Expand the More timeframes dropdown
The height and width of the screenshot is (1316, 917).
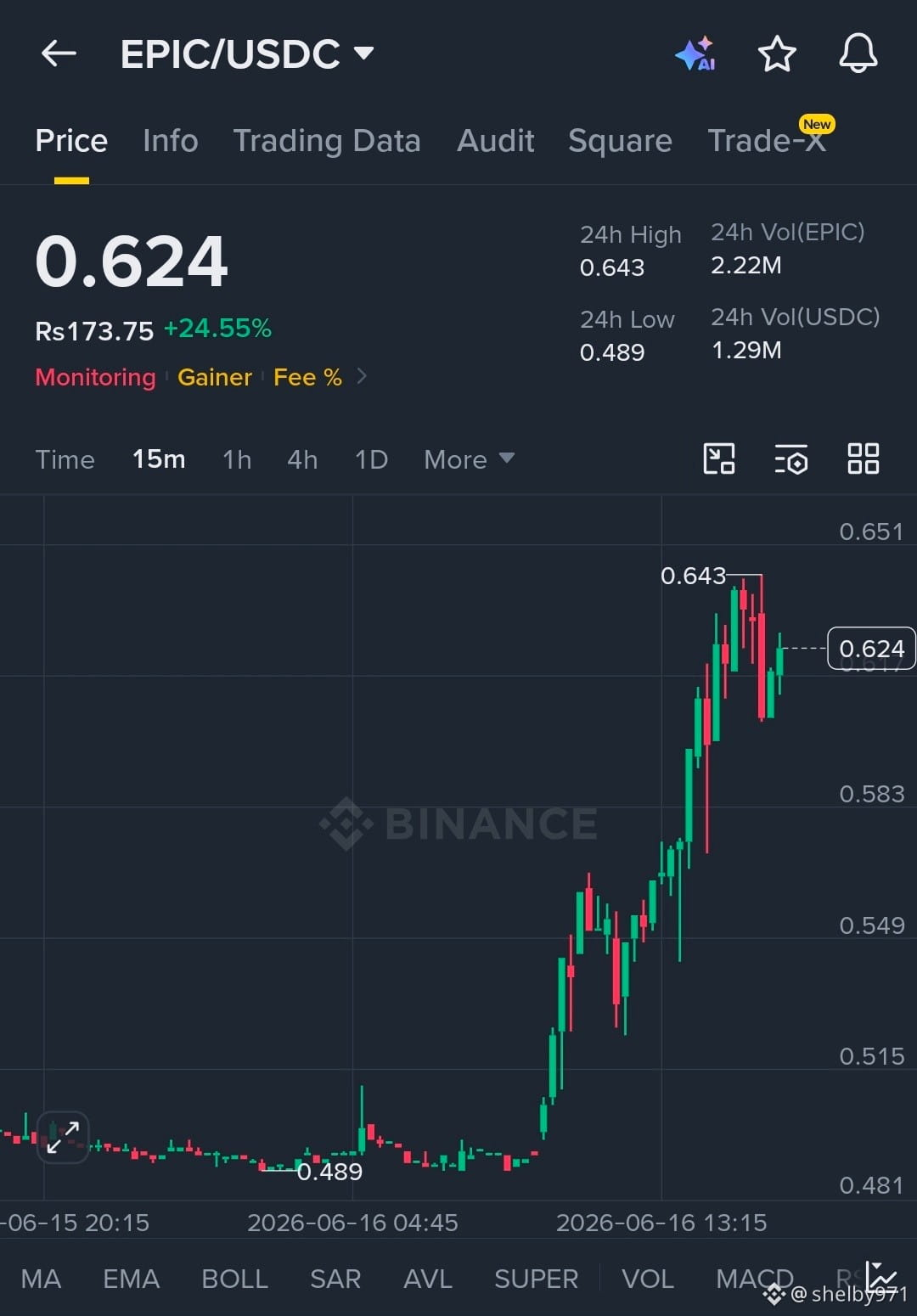[x=469, y=459]
